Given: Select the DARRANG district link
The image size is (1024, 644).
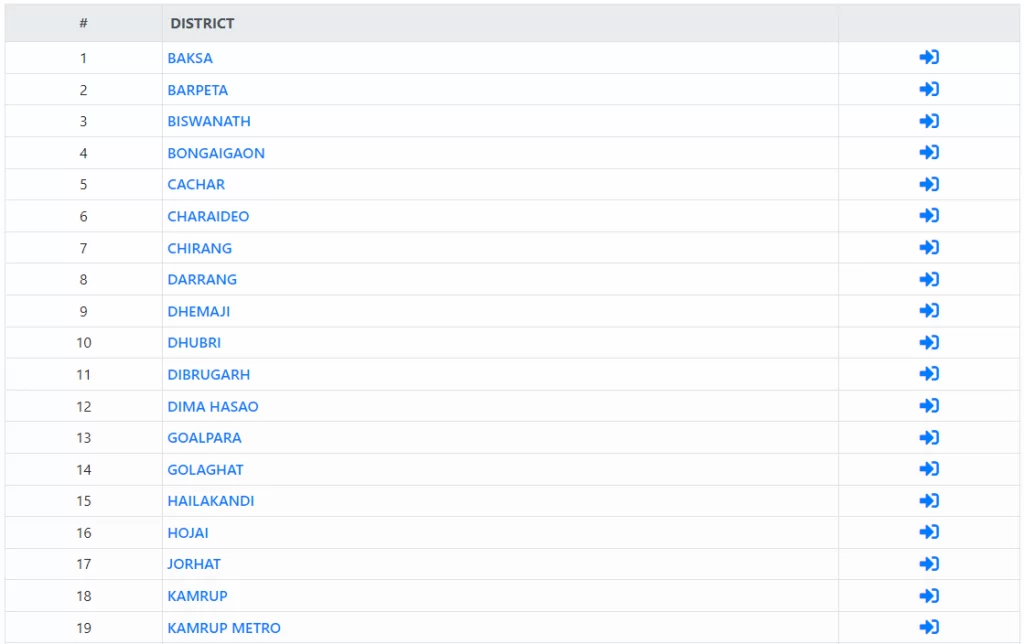Looking at the screenshot, I should [202, 279].
